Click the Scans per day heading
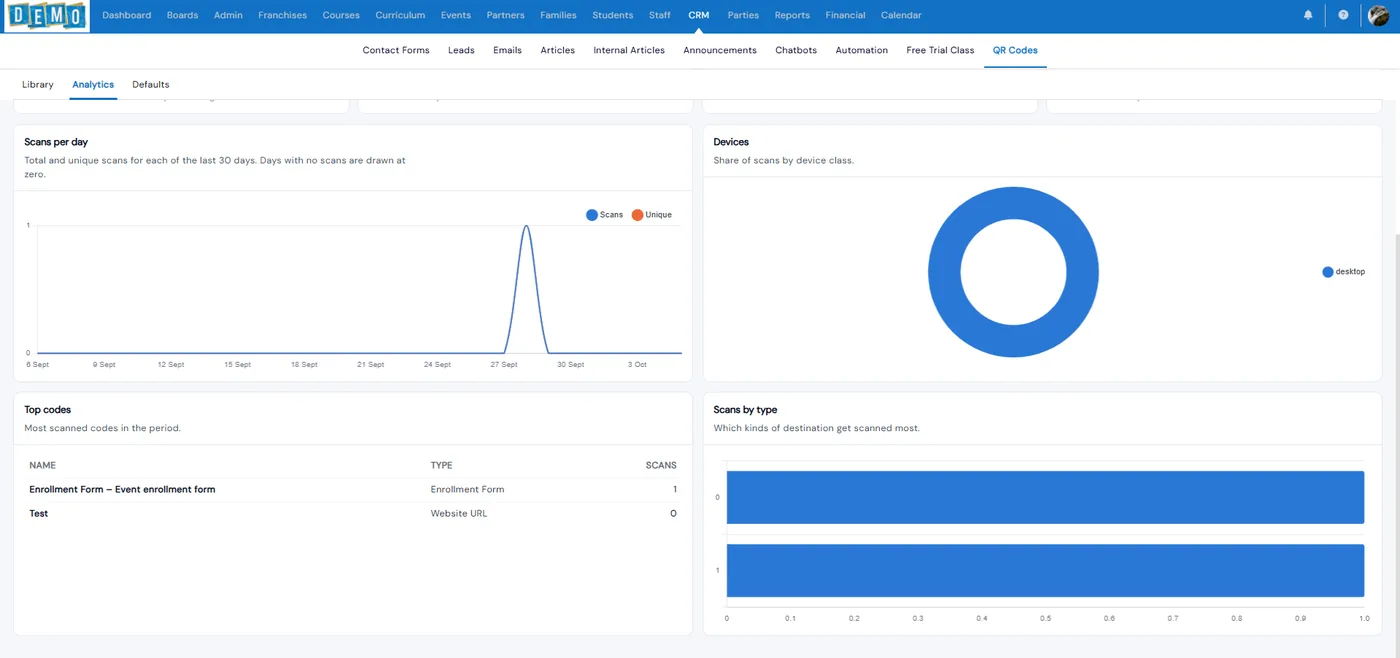 click(x=56, y=142)
